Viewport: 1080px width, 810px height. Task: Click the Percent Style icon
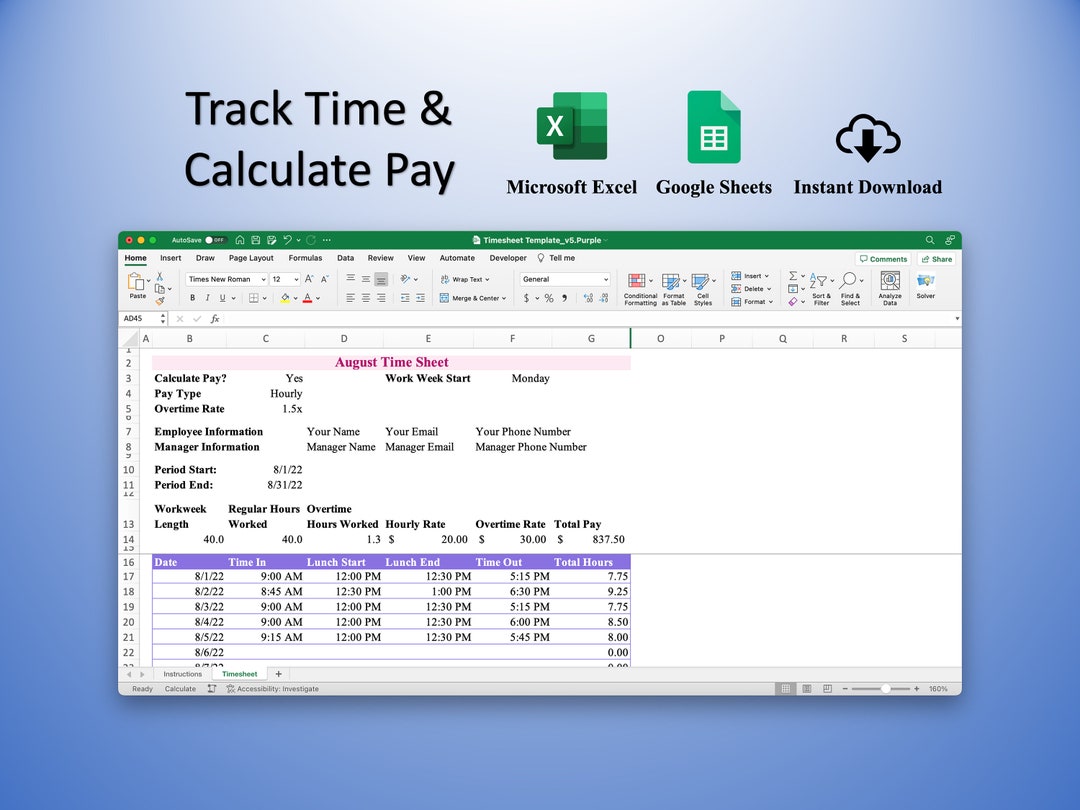click(x=549, y=298)
